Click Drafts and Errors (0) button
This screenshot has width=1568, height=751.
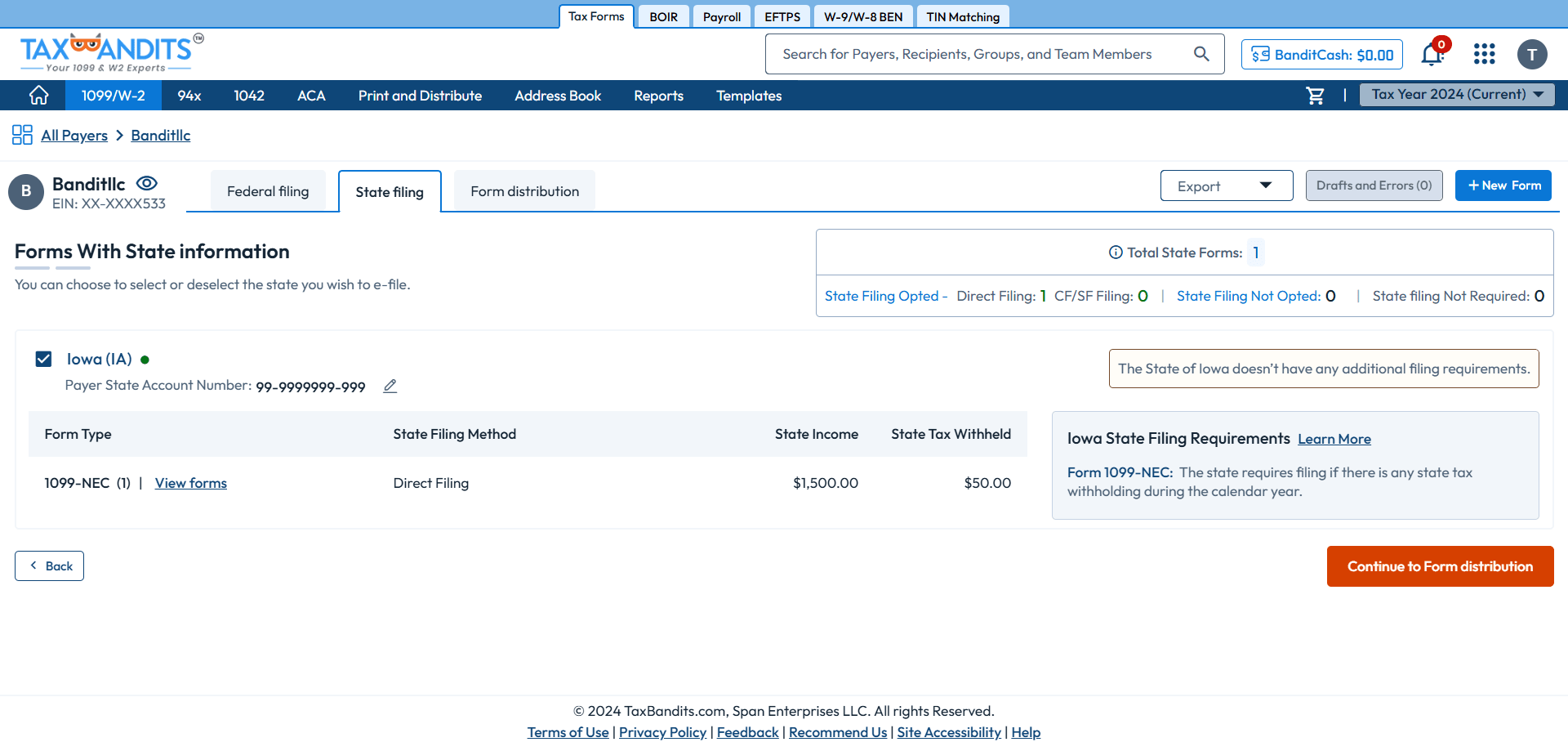click(1374, 186)
